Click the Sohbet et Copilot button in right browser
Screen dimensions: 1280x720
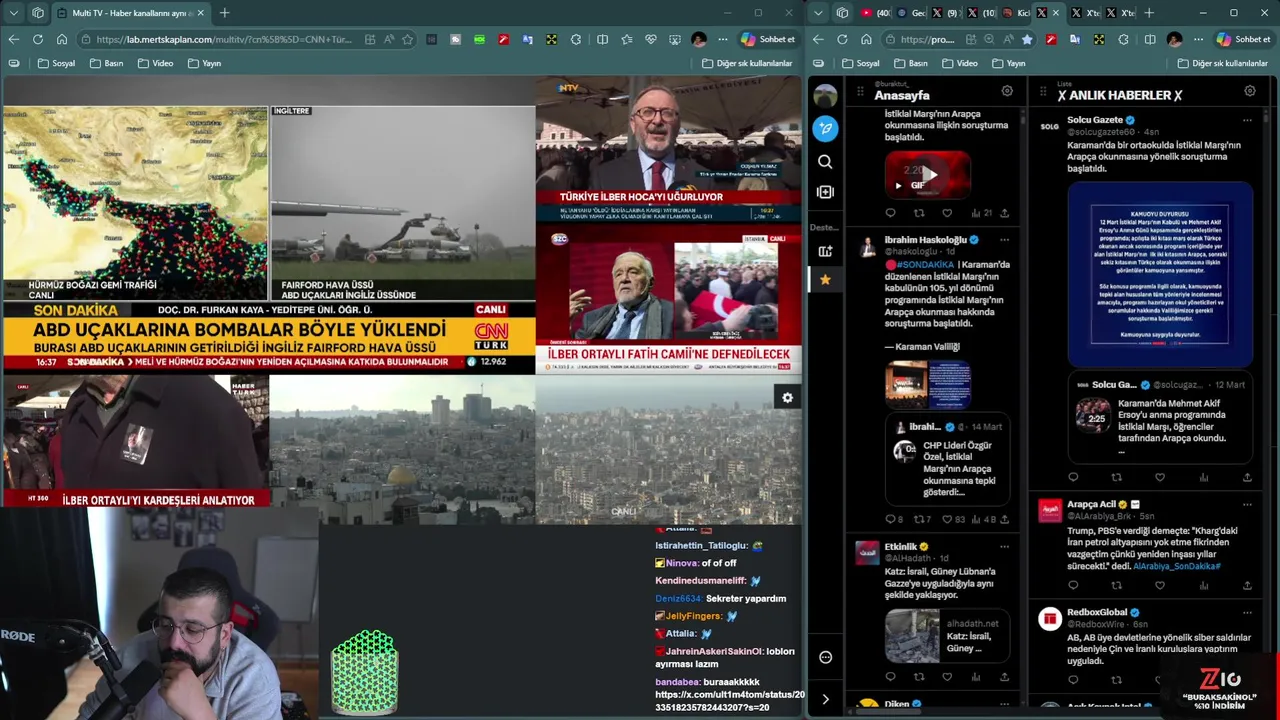pos(1243,39)
